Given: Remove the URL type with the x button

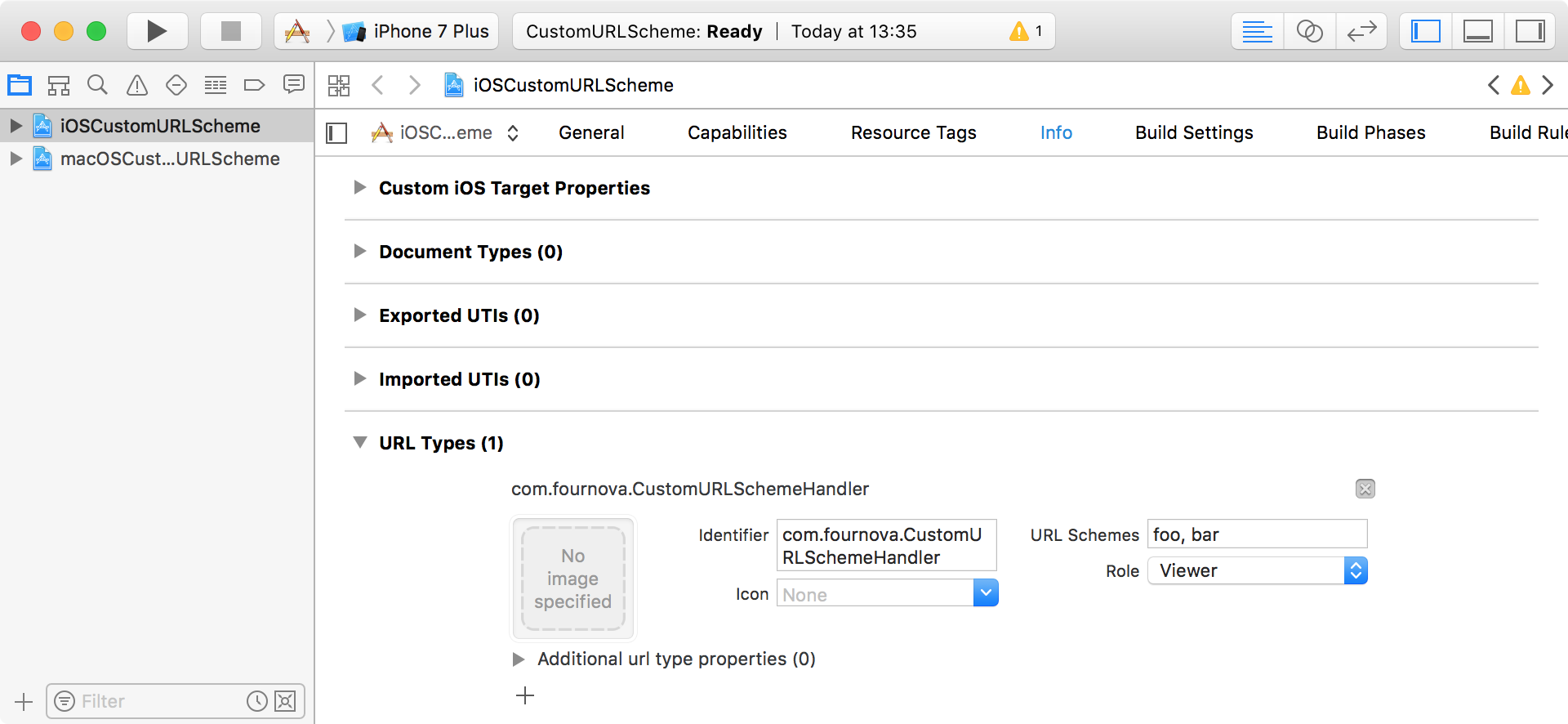Looking at the screenshot, I should point(1365,489).
